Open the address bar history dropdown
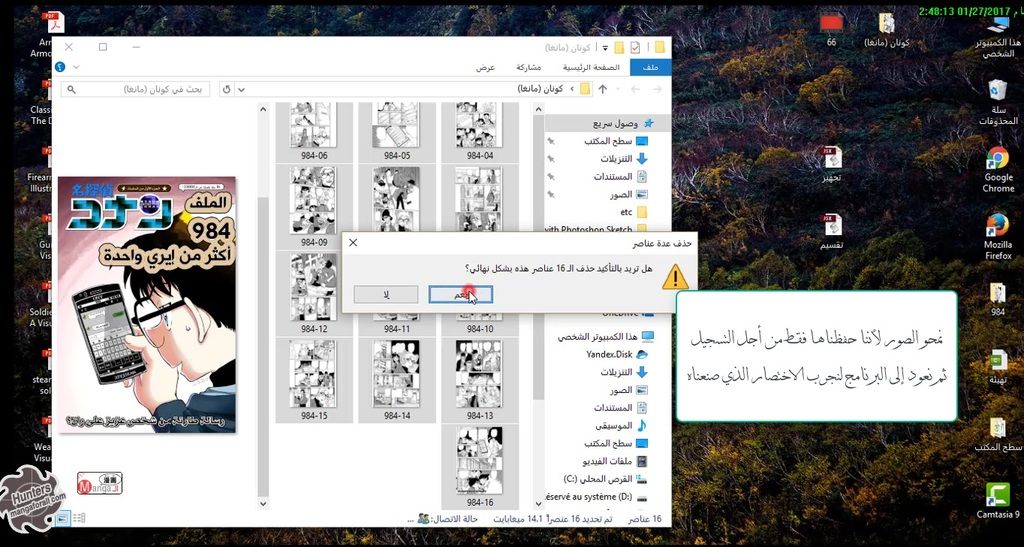Image resolution: width=1024 pixels, height=547 pixels. point(242,89)
